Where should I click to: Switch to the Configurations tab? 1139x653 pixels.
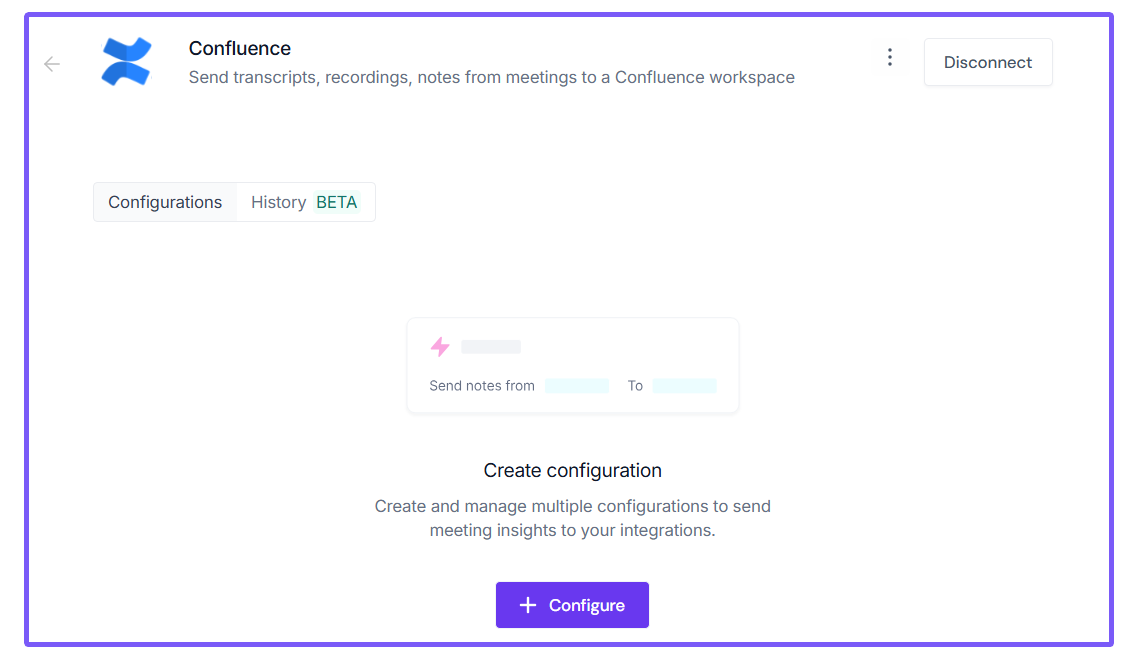[x=165, y=202]
